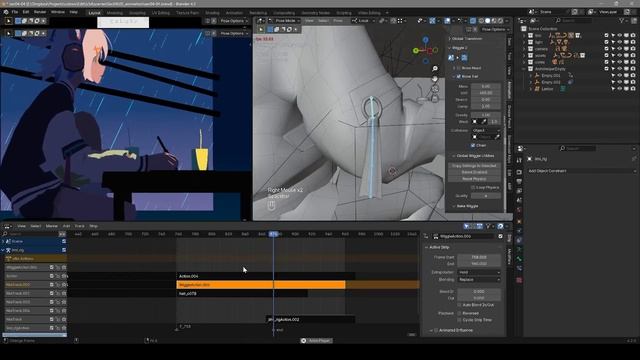Viewport: 640px width, 360px height.
Task: Click the current frame playhead marker
Action: (273, 234)
